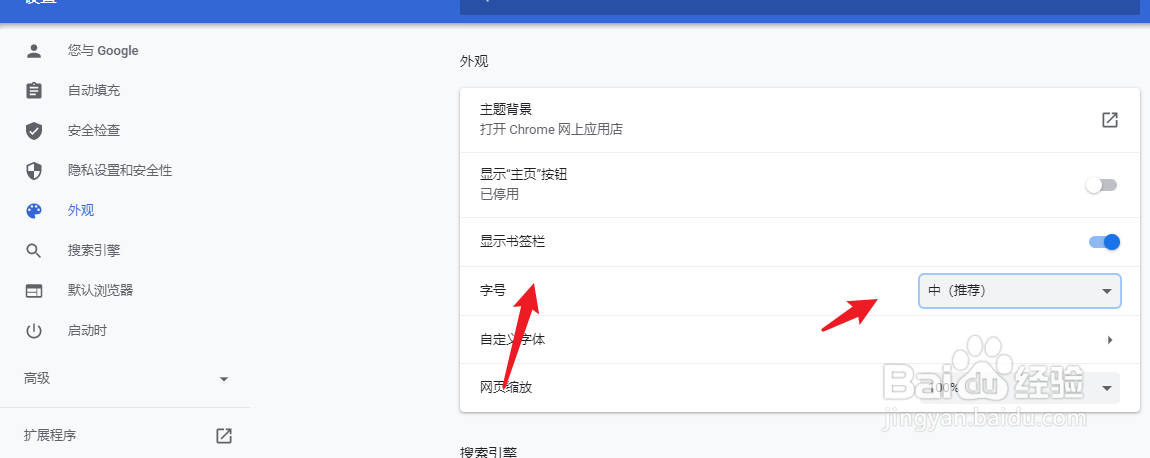Image resolution: width=1150 pixels, height=458 pixels.
Task: Open 主题背景 in Chrome web store
Action: point(1109,120)
